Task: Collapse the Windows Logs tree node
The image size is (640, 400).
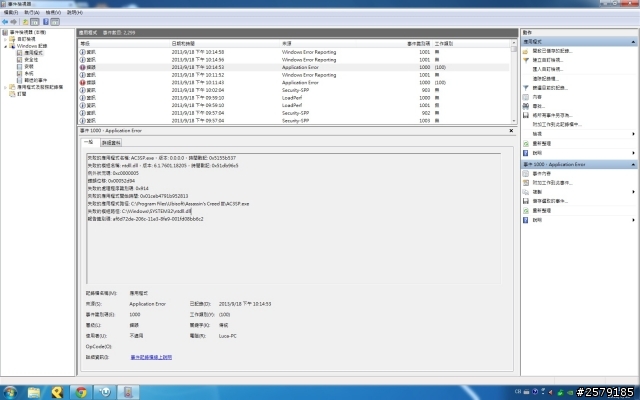Action: pyautogui.click(x=6, y=46)
